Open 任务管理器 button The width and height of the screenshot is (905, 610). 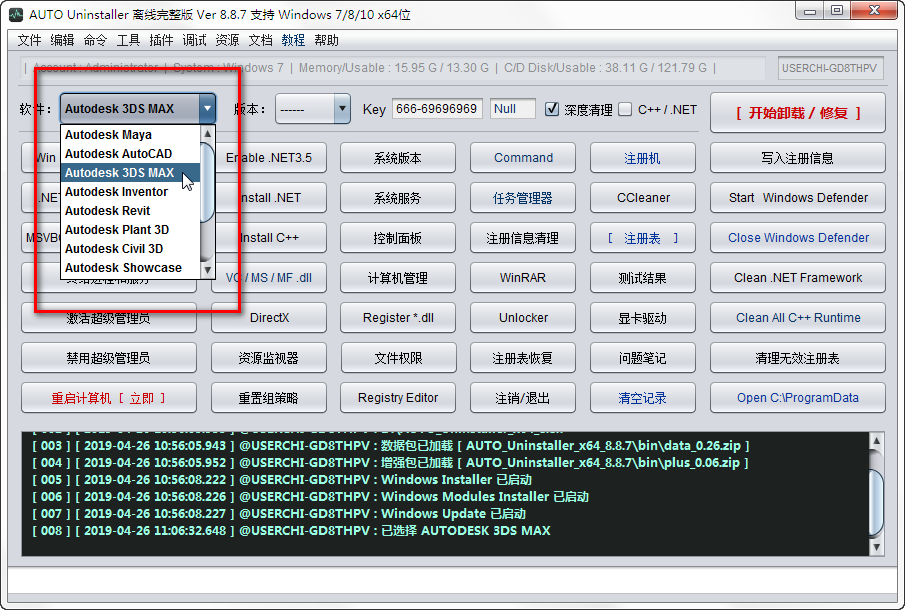coord(523,197)
